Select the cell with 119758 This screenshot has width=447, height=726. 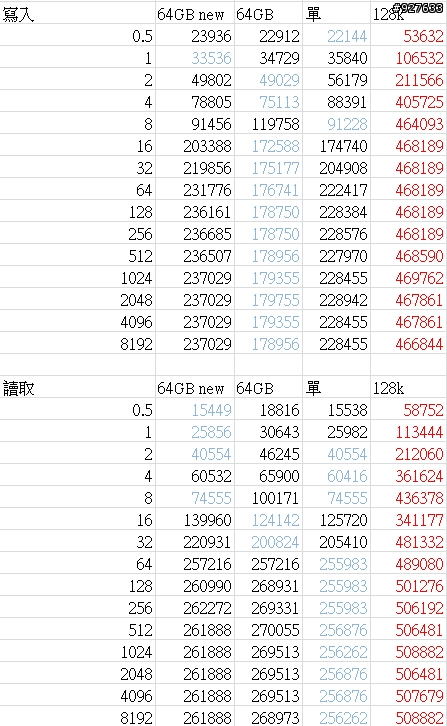point(268,124)
